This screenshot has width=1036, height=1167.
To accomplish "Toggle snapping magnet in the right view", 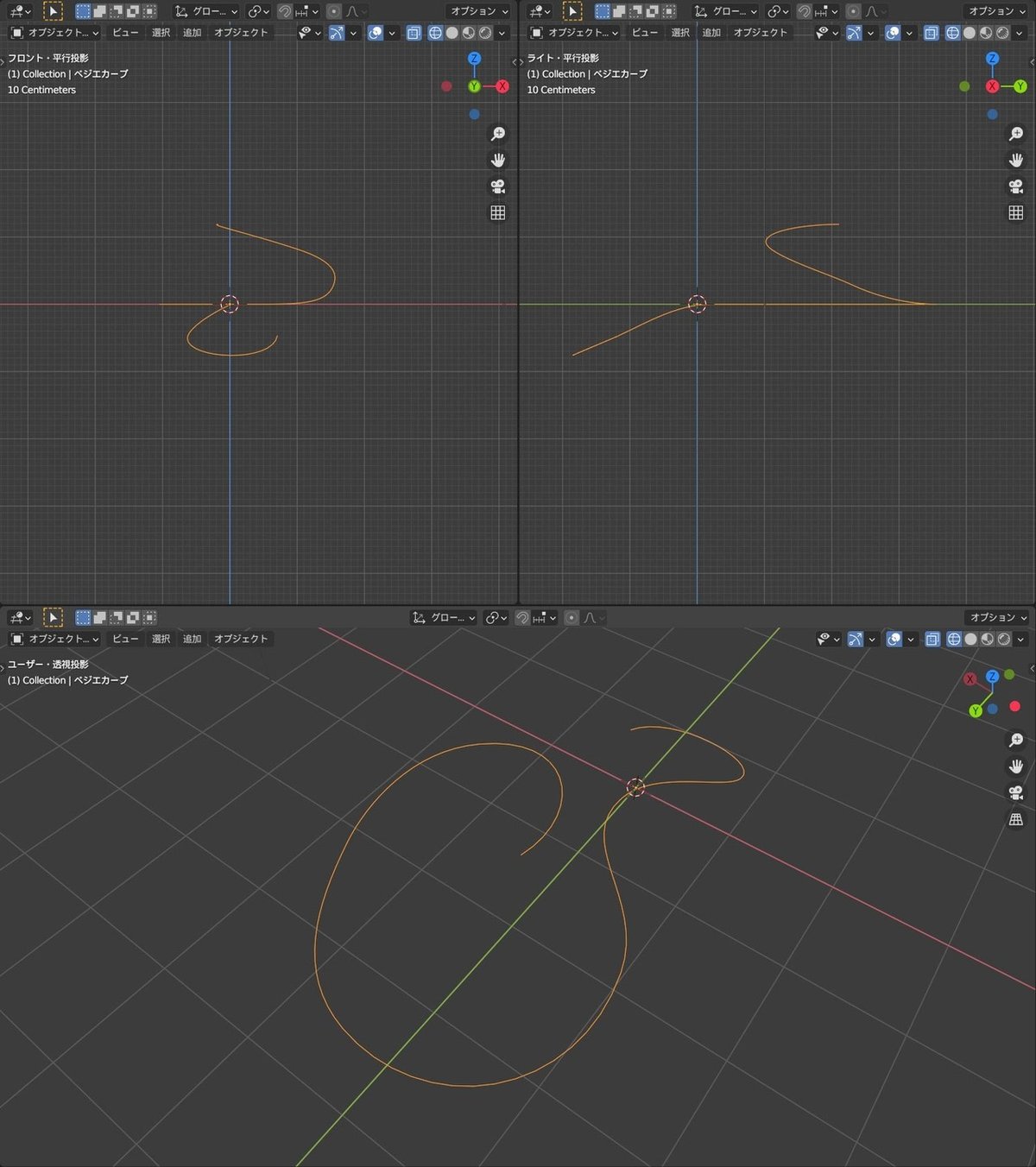I will [804, 11].
